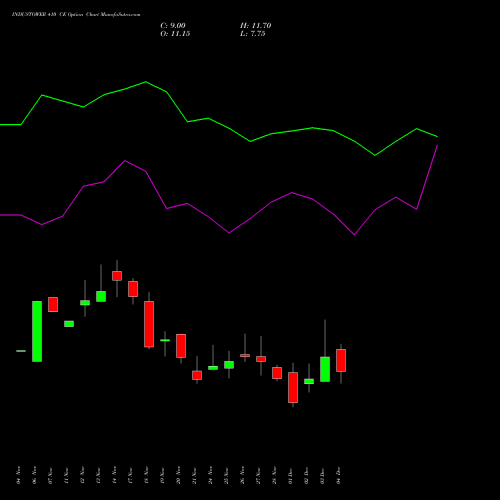Select the 06 Nov date label
This screenshot has width=500, height=500.
pos(34,475)
